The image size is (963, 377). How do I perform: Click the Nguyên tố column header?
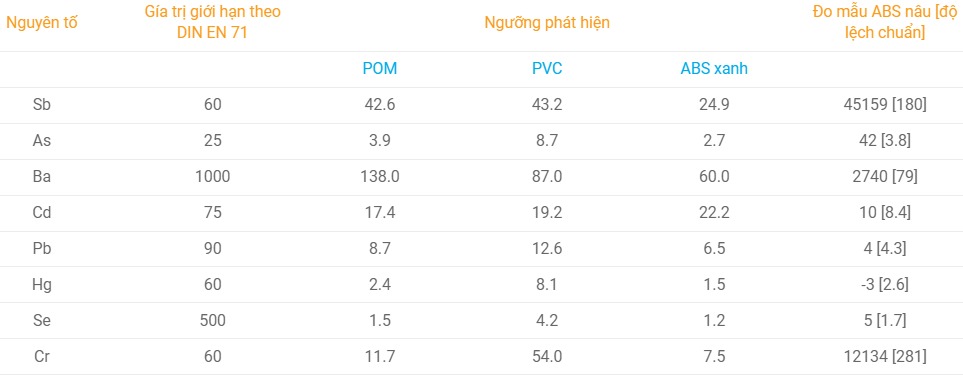click(42, 23)
